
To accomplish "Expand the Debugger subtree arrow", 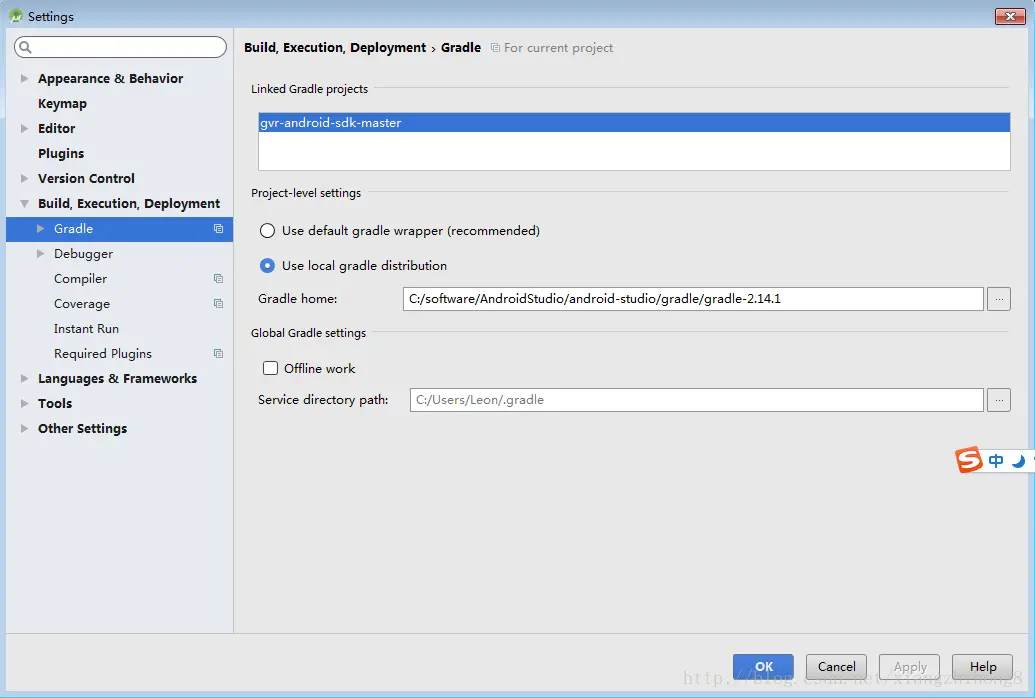I will pyautogui.click(x=40, y=254).
